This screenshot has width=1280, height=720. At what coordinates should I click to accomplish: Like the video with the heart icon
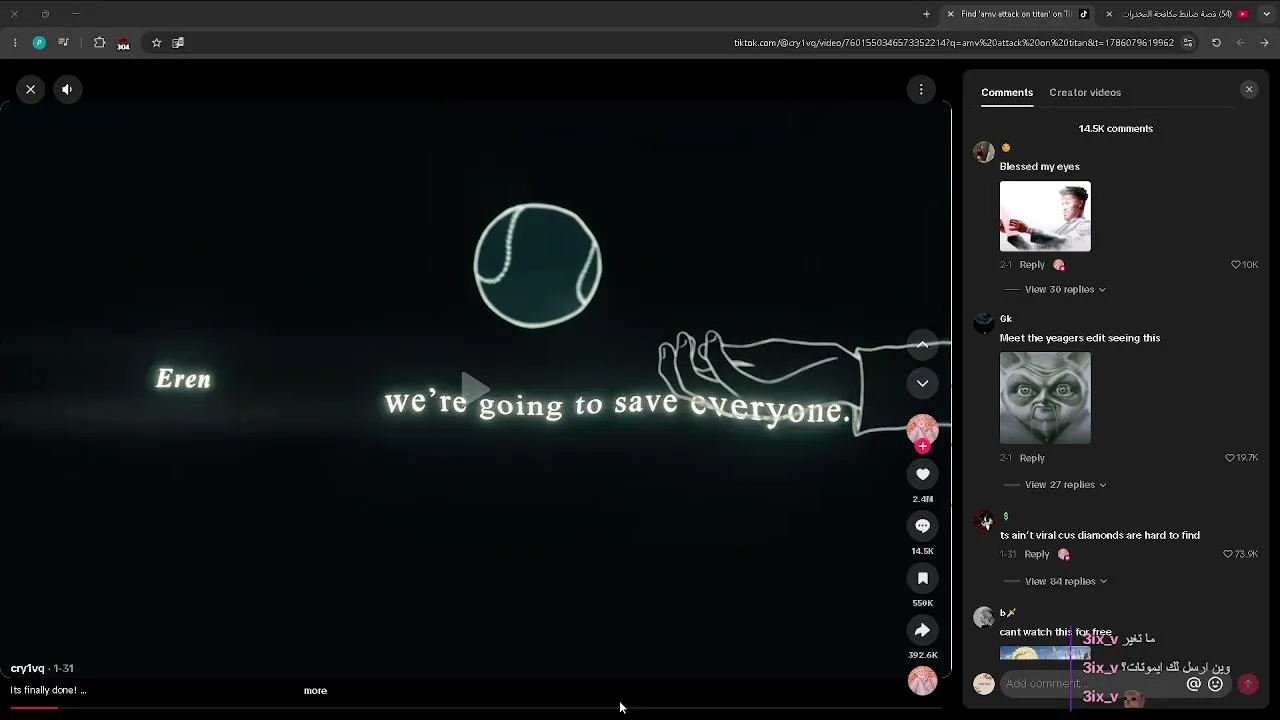point(922,474)
